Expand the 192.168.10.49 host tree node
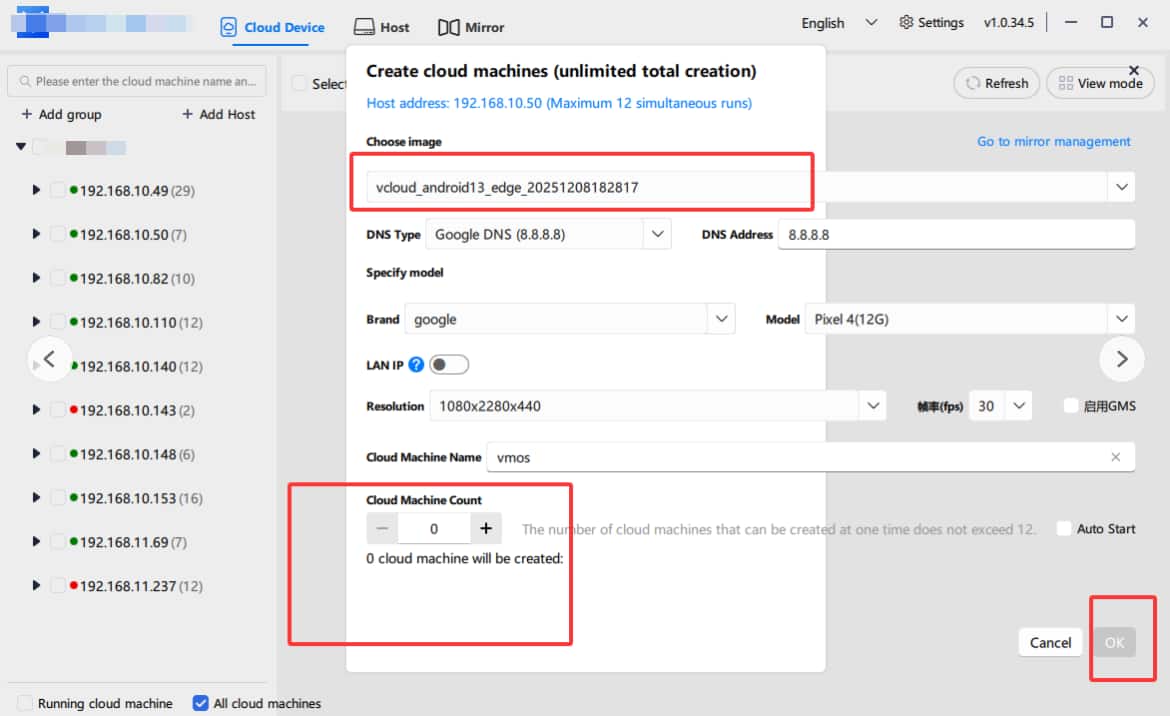The width and height of the screenshot is (1170, 716). (x=36, y=190)
